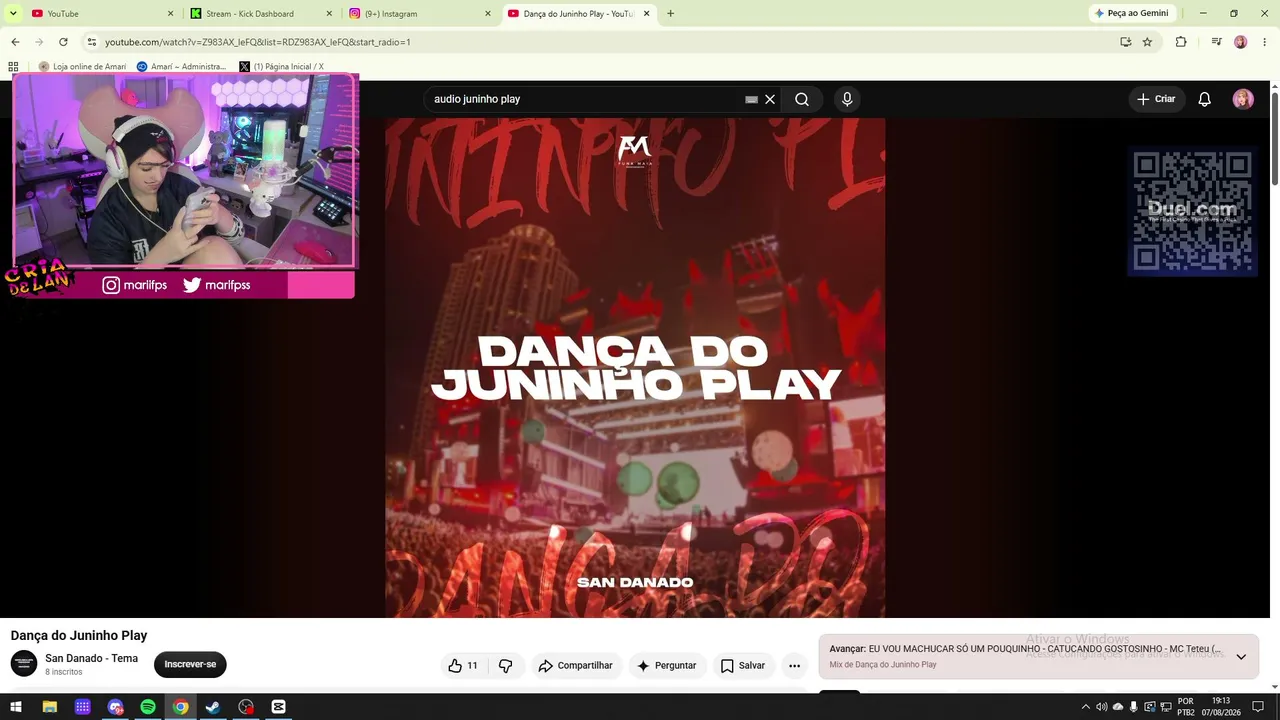Viewport: 1280px width, 720px height.
Task: Click the POR PTB2 language indicator
Action: click(x=1185, y=707)
